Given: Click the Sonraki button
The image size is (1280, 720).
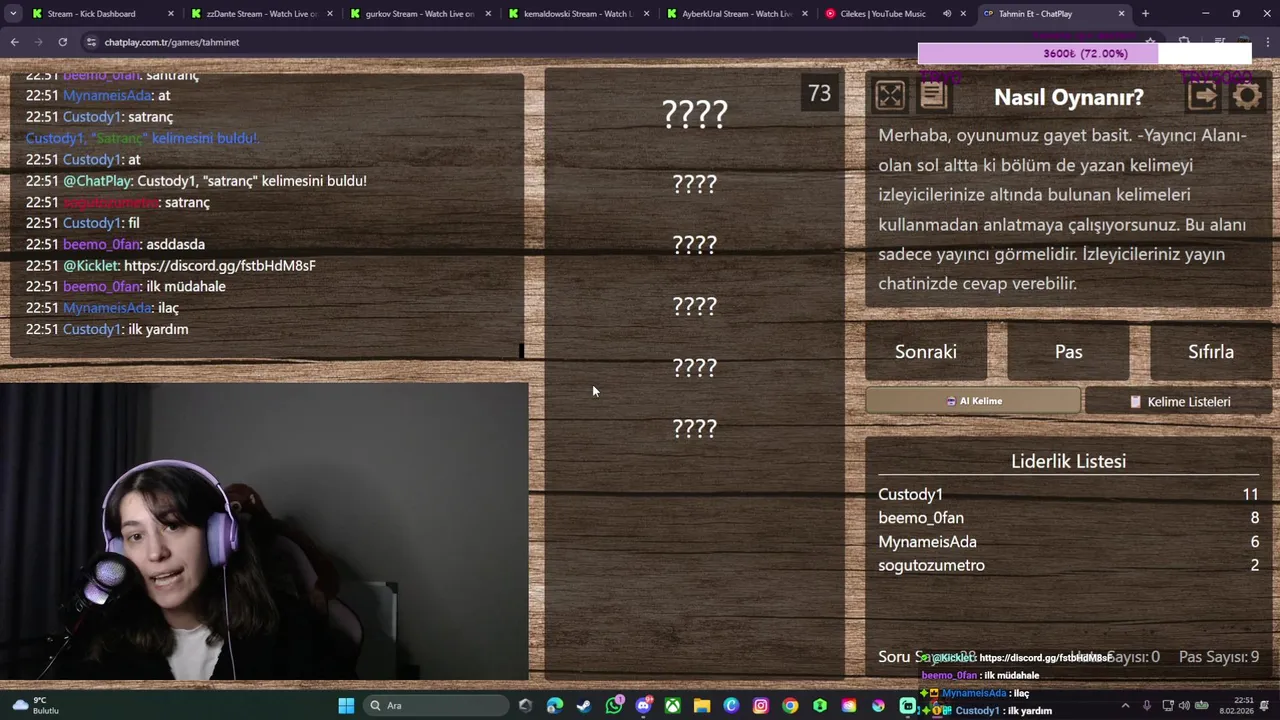Looking at the screenshot, I should coord(926,352).
